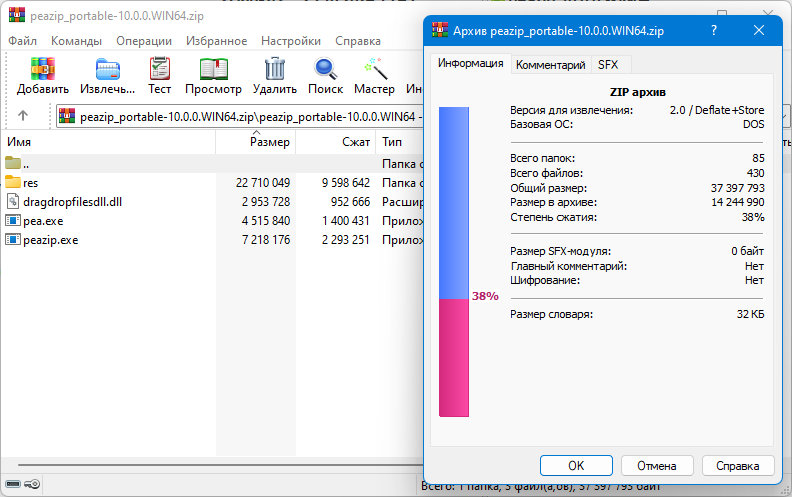Switch to the Комментарий tab
Image resolution: width=792 pixels, height=497 pixels.
551,65
